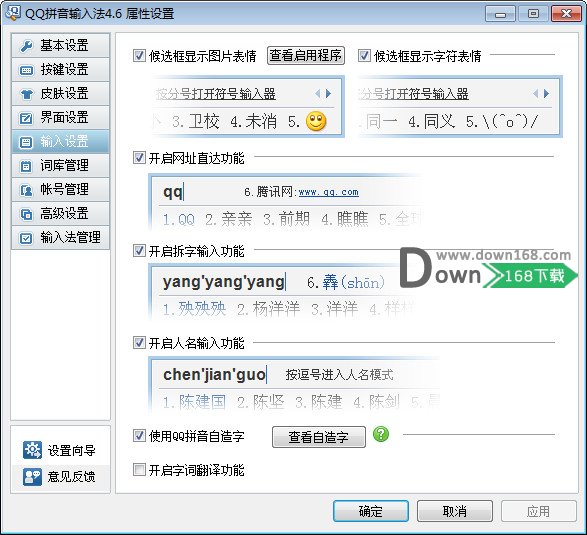The width and height of the screenshot is (587, 535).
Task: Enable 开启字词翻译功能 checkbox
Action: click(139, 469)
